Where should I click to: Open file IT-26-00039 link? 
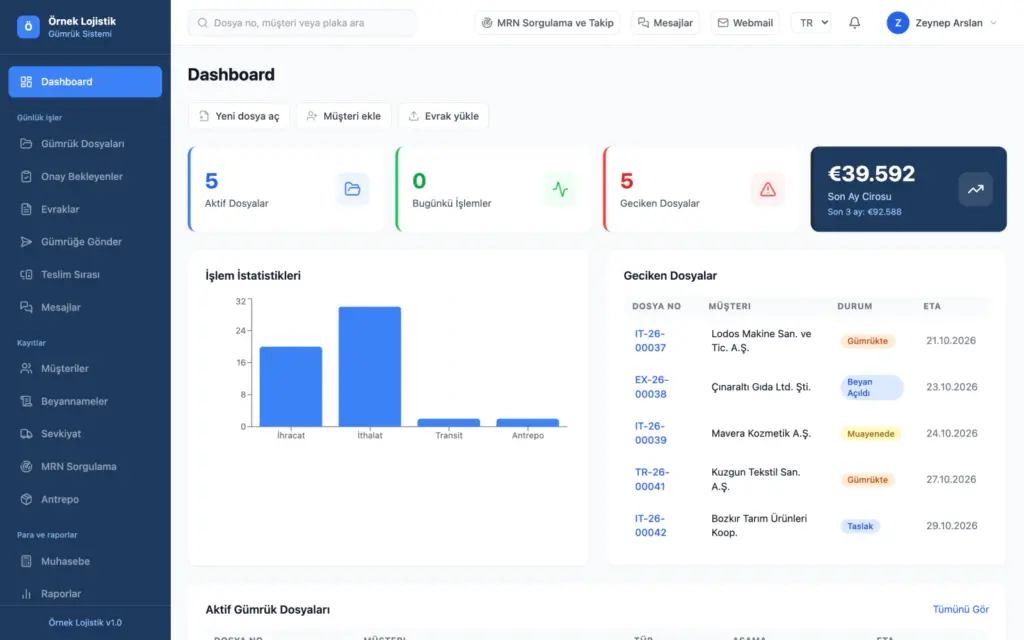[x=650, y=433]
